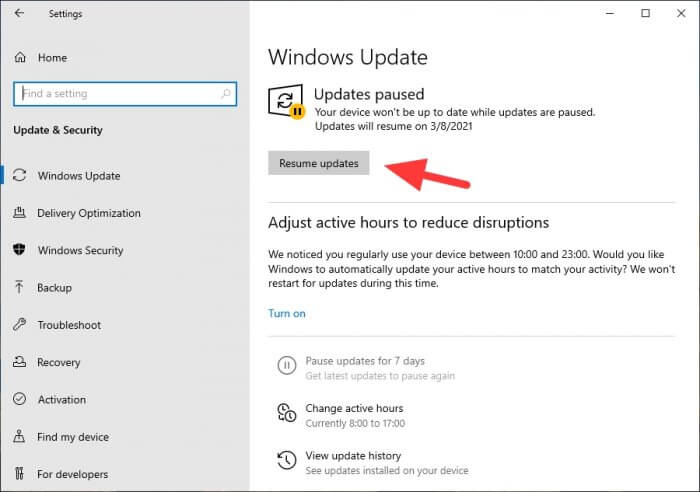The image size is (700, 492).
Task: Open Backup settings
Action: (x=54, y=288)
